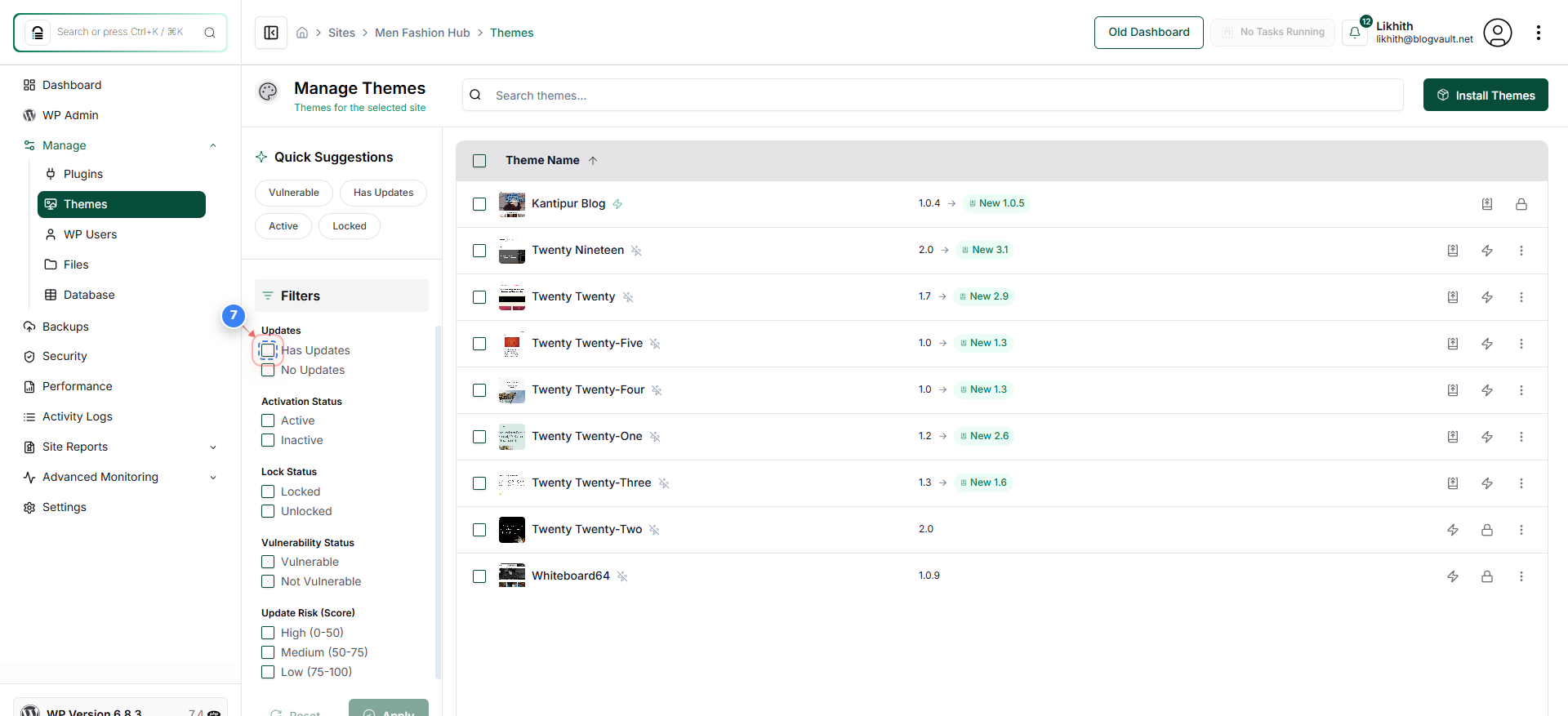This screenshot has height=716, width=1568.
Task: Click the search magnifier in the global search
Action: coord(210,33)
